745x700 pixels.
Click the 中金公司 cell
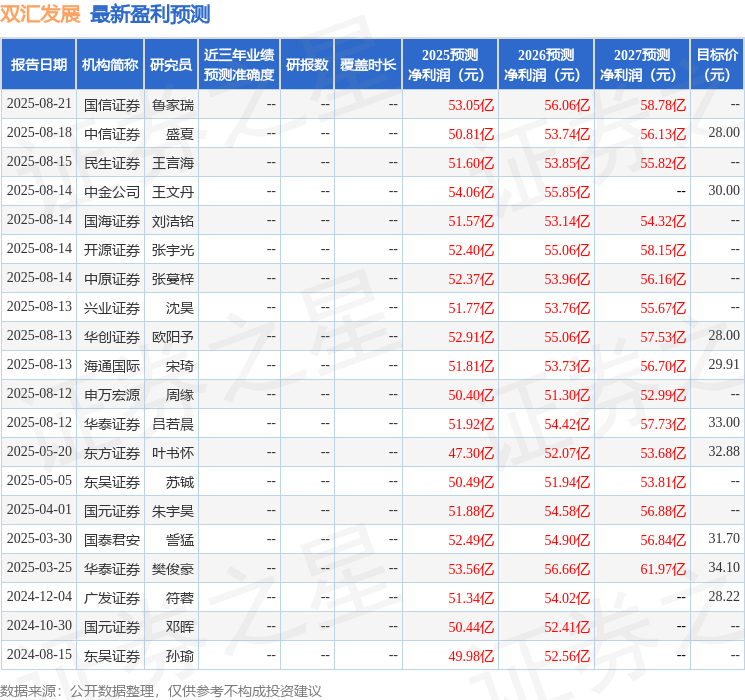112,192
